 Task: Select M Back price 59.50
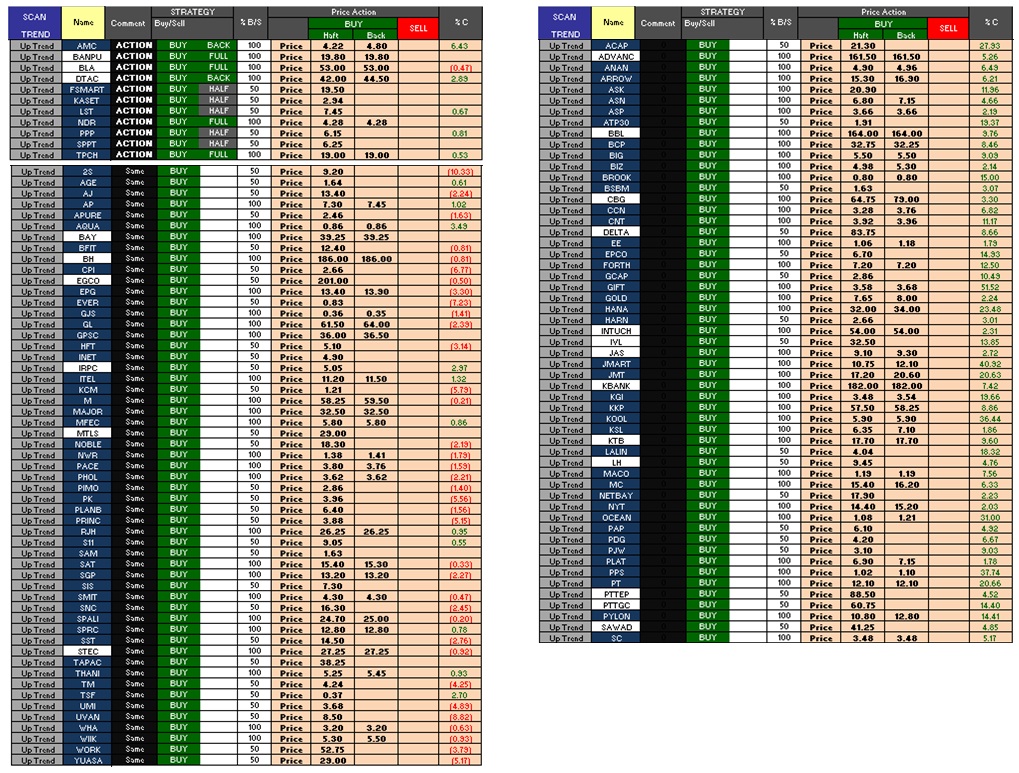(x=376, y=401)
